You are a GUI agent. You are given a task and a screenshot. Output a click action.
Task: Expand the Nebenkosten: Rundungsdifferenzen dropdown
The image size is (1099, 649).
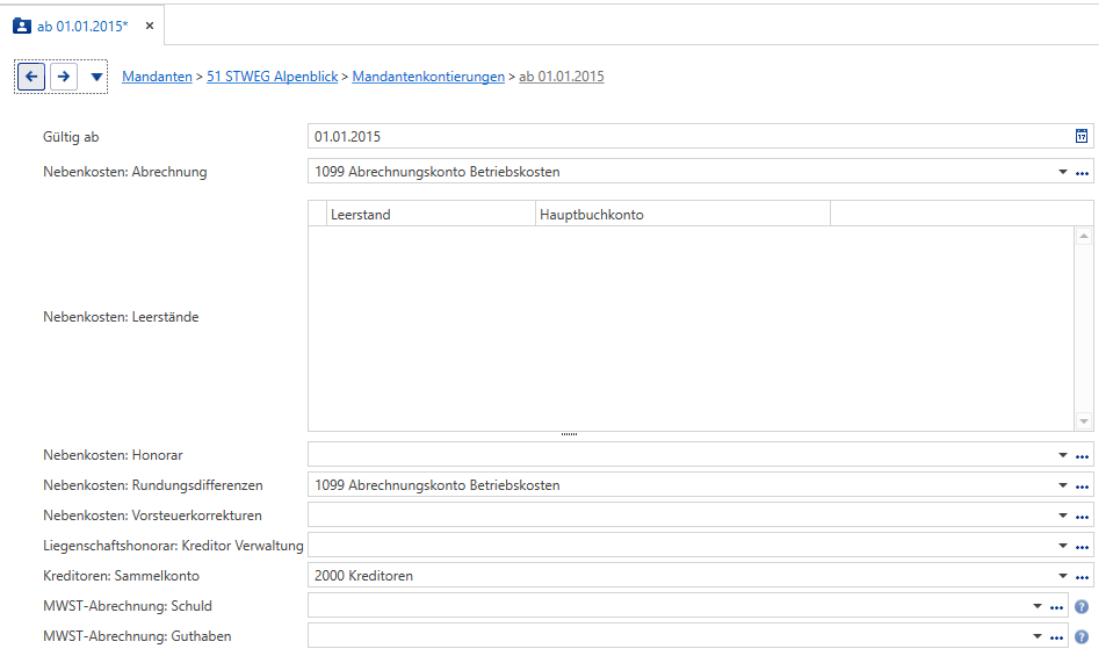click(x=1063, y=485)
